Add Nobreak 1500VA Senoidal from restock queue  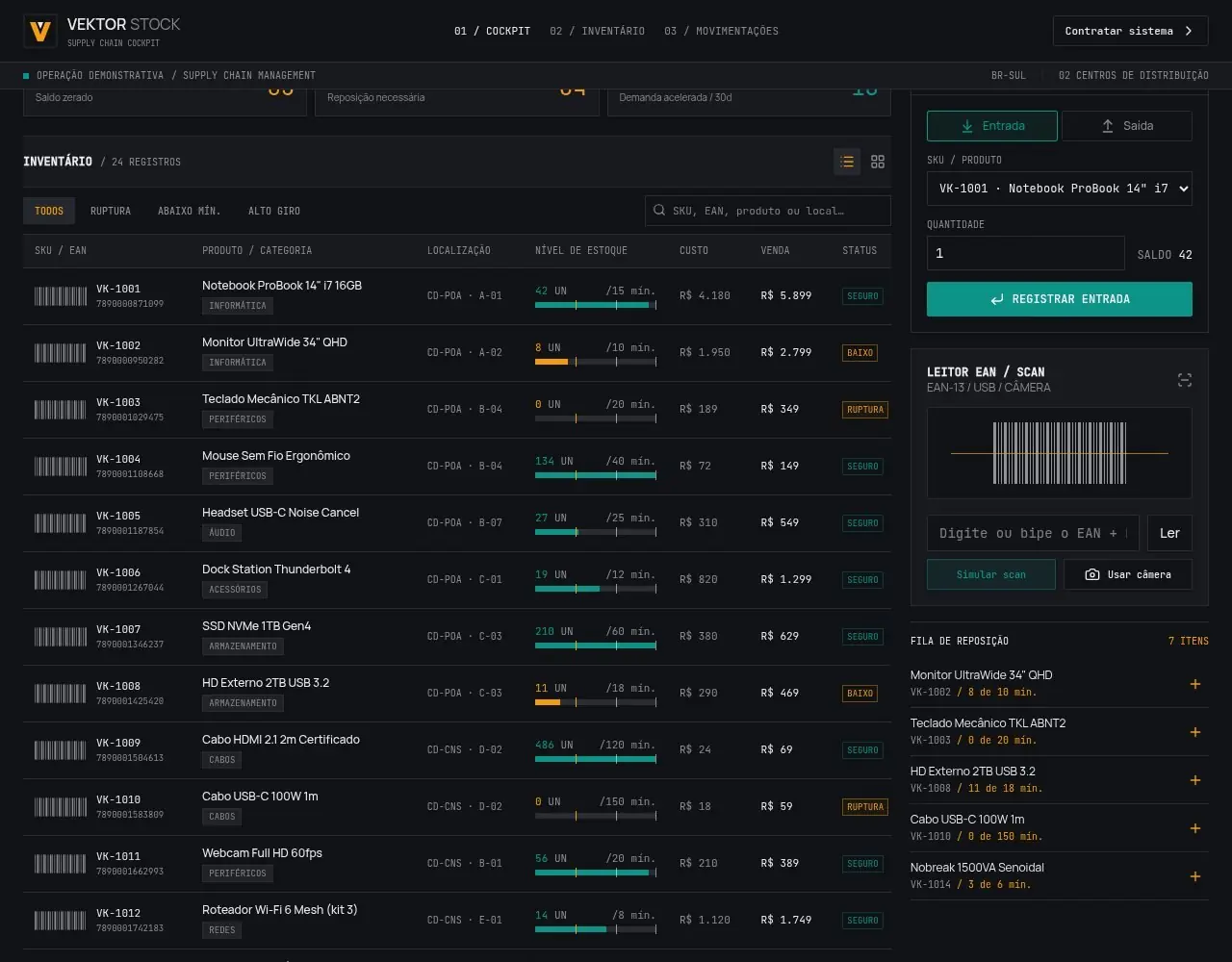point(1195,876)
